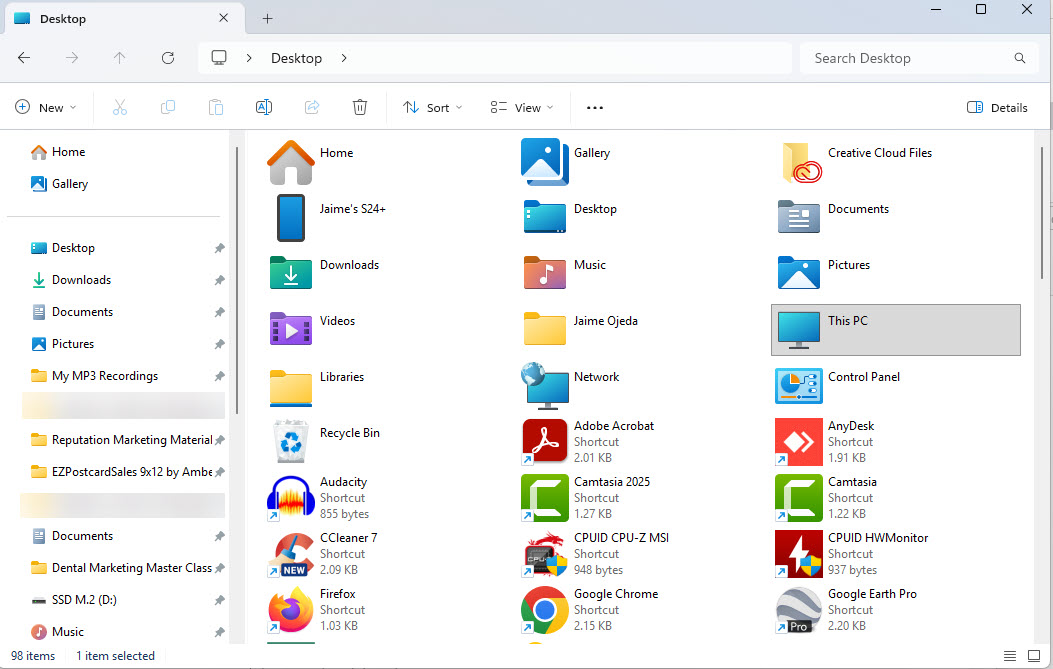Select the Recycle Bin icon
This screenshot has width=1053, height=669.
point(291,441)
